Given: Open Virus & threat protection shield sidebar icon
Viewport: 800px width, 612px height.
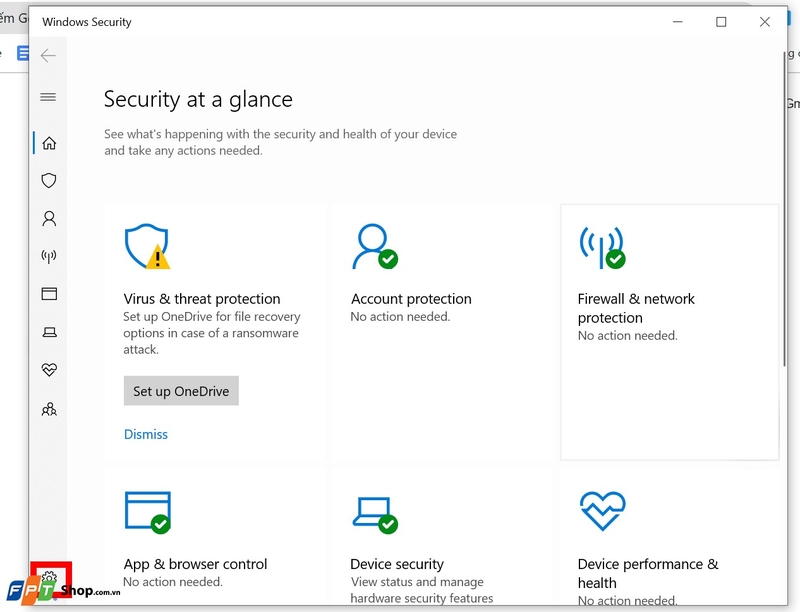Looking at the screenshot, I should coord(49,181).
